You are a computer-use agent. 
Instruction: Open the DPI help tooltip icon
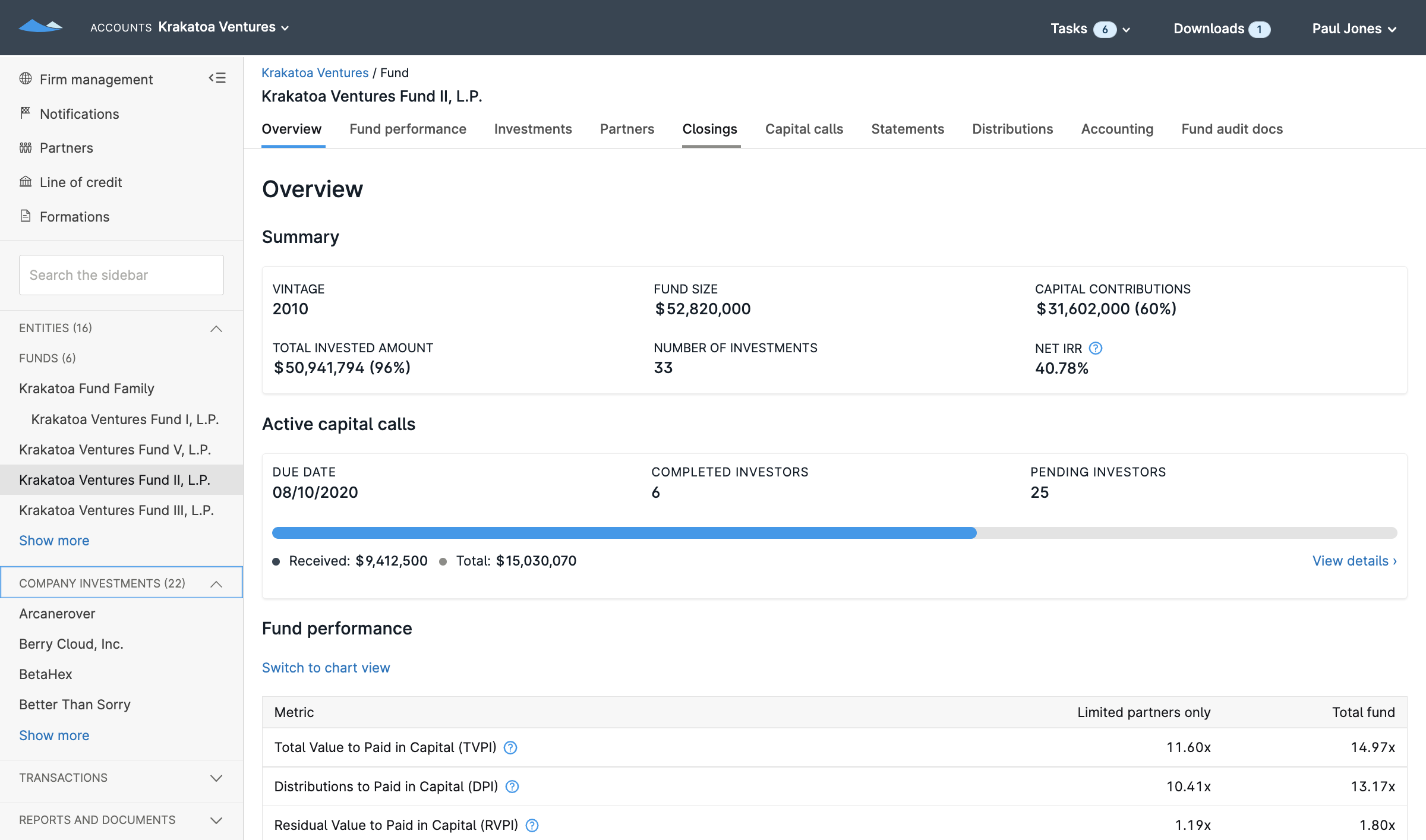tap(512, 787)
